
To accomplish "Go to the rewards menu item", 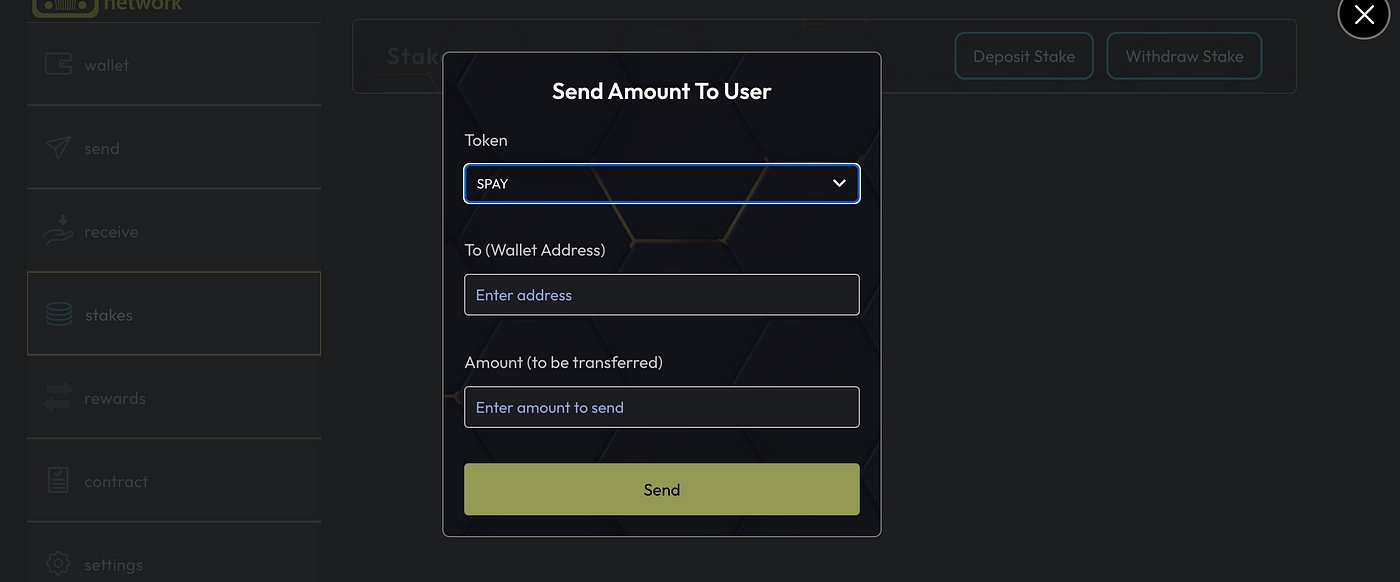I will [115, 398].
